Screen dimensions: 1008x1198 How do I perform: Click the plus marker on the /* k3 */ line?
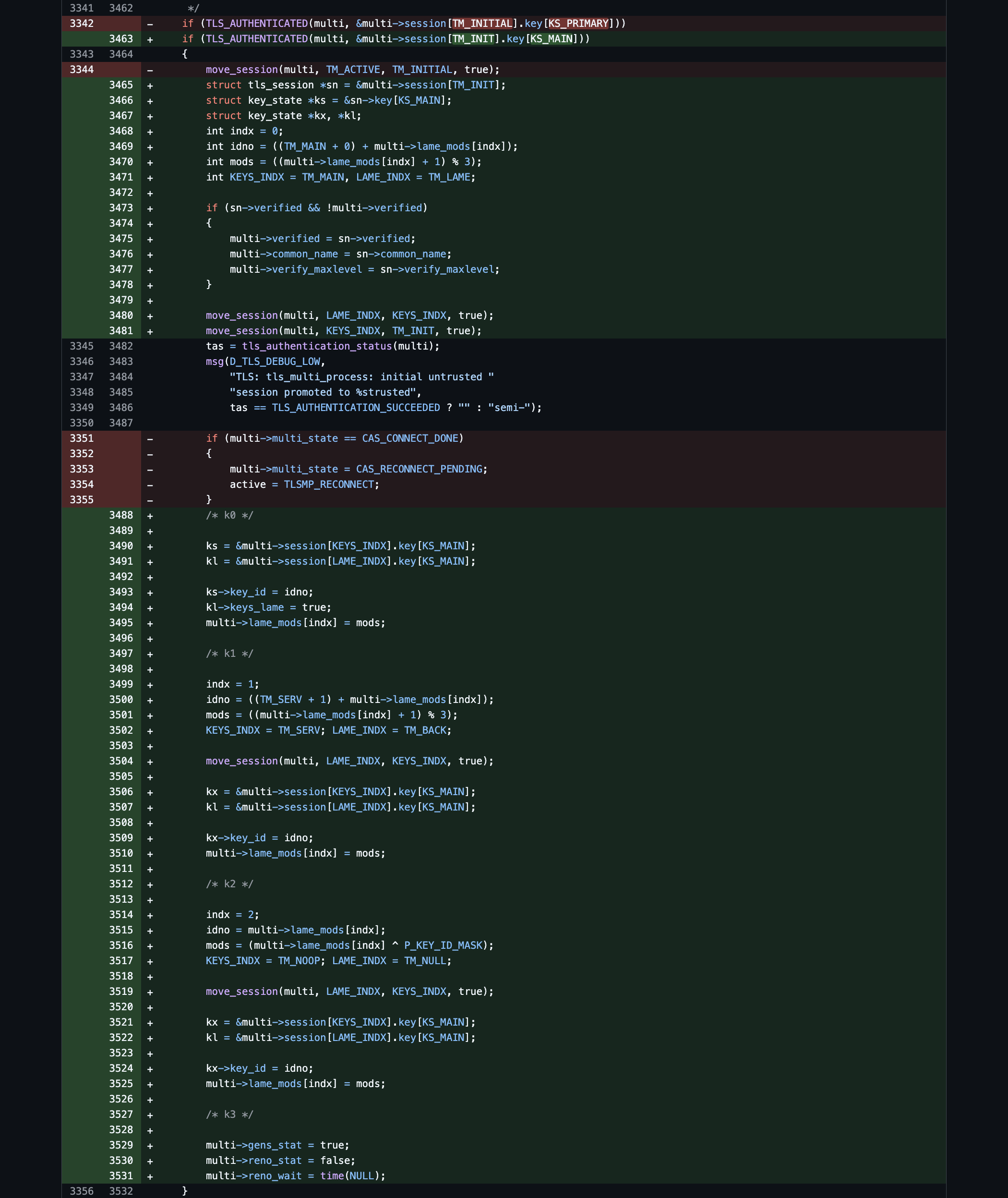coord(150,1115)
